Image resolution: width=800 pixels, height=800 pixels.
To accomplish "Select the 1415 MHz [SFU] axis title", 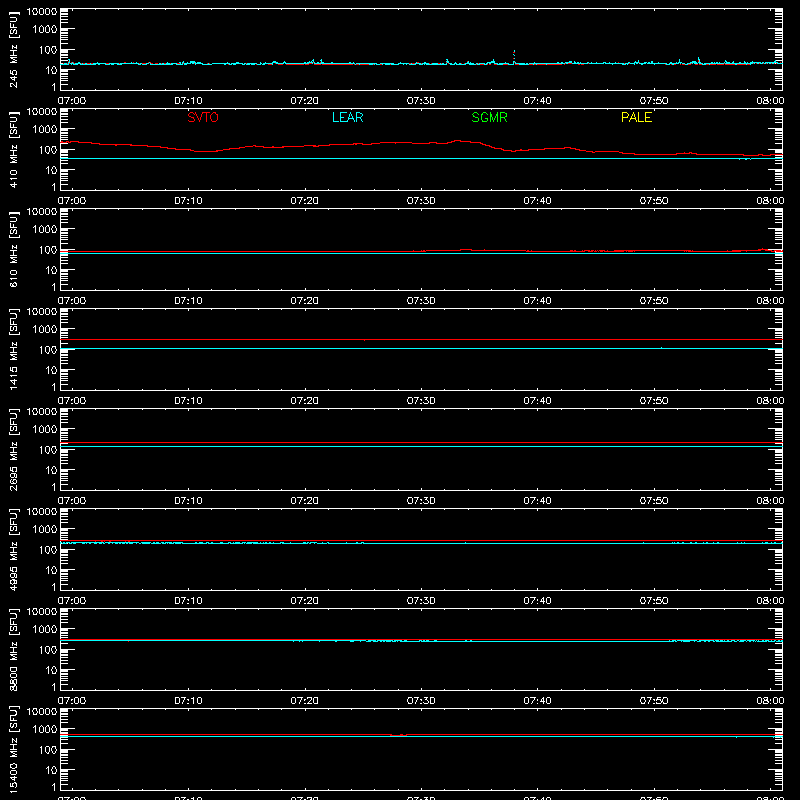I will point(14,349).
